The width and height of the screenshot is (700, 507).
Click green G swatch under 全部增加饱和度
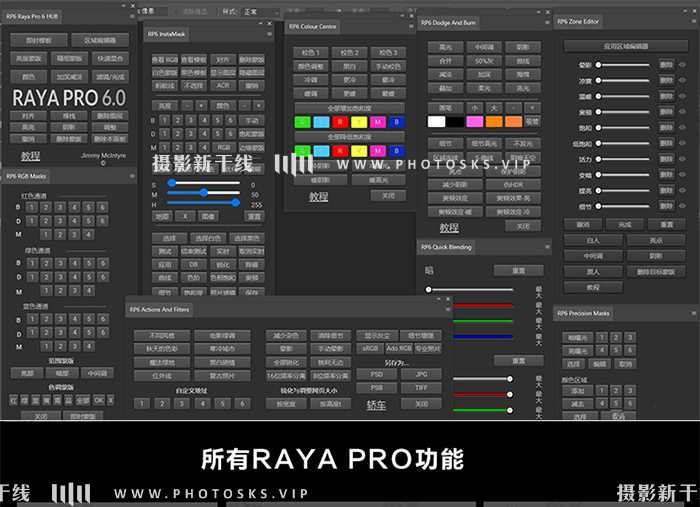click(x=302, y=122)
